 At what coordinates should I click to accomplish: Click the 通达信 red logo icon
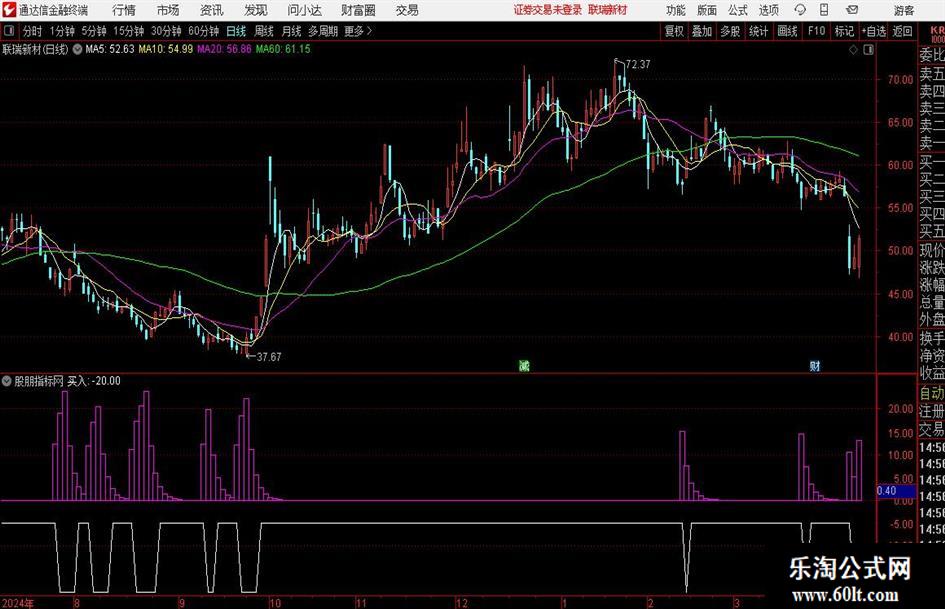[x=8, y=10]
